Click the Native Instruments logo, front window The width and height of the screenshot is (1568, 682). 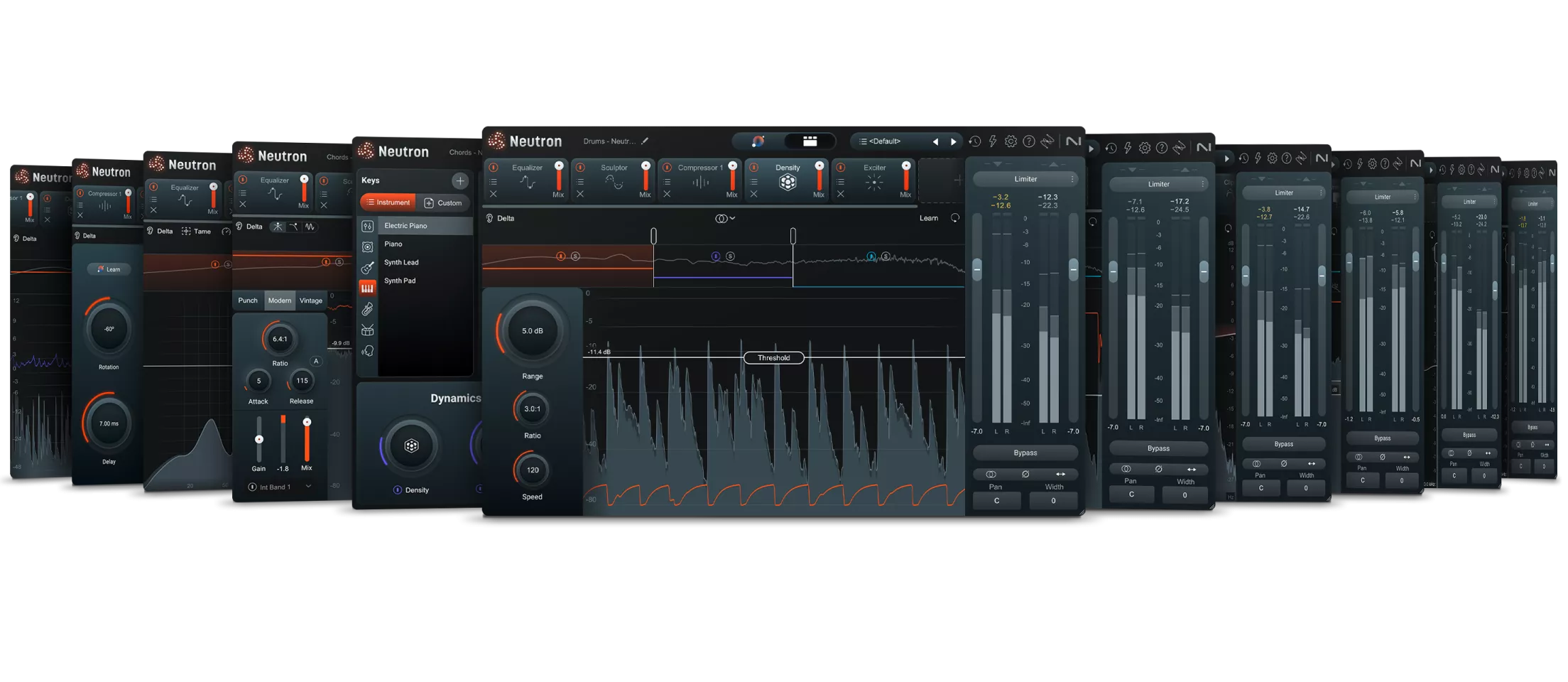point(1073,141)
